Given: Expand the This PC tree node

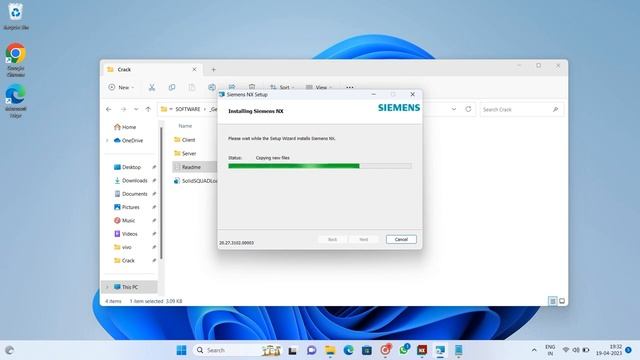Looking at the screenshot, I should click(x=107, y=287).
